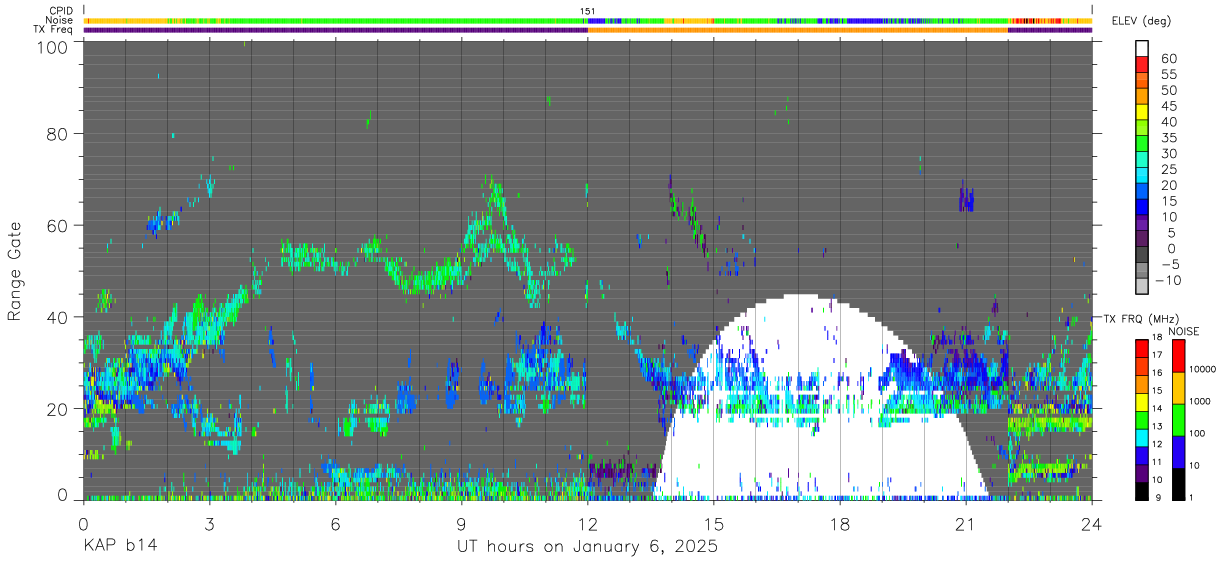Click range gate axis tick 20

58,408
